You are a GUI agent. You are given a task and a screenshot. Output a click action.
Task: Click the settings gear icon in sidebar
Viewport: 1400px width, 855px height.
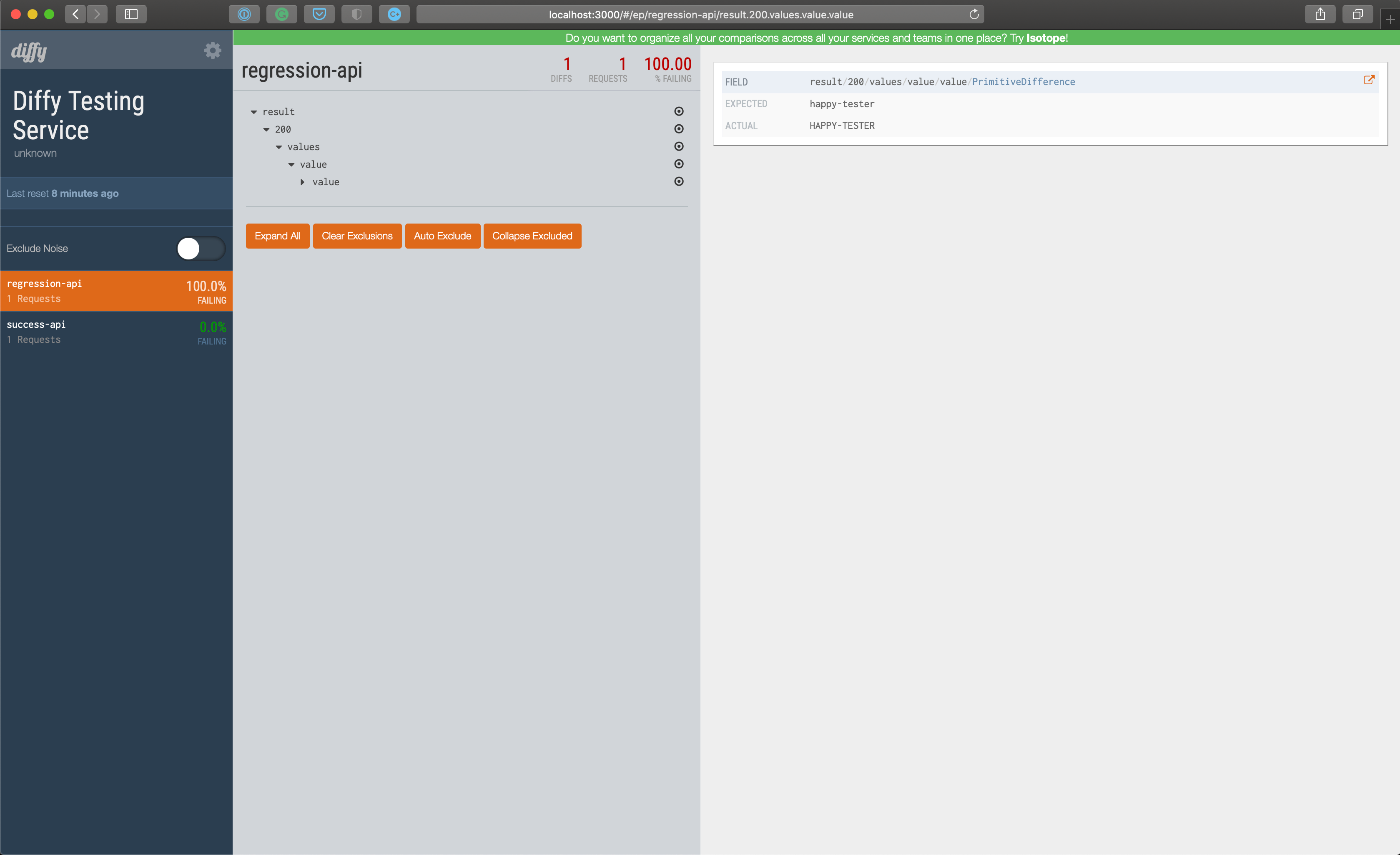(213, 50)
